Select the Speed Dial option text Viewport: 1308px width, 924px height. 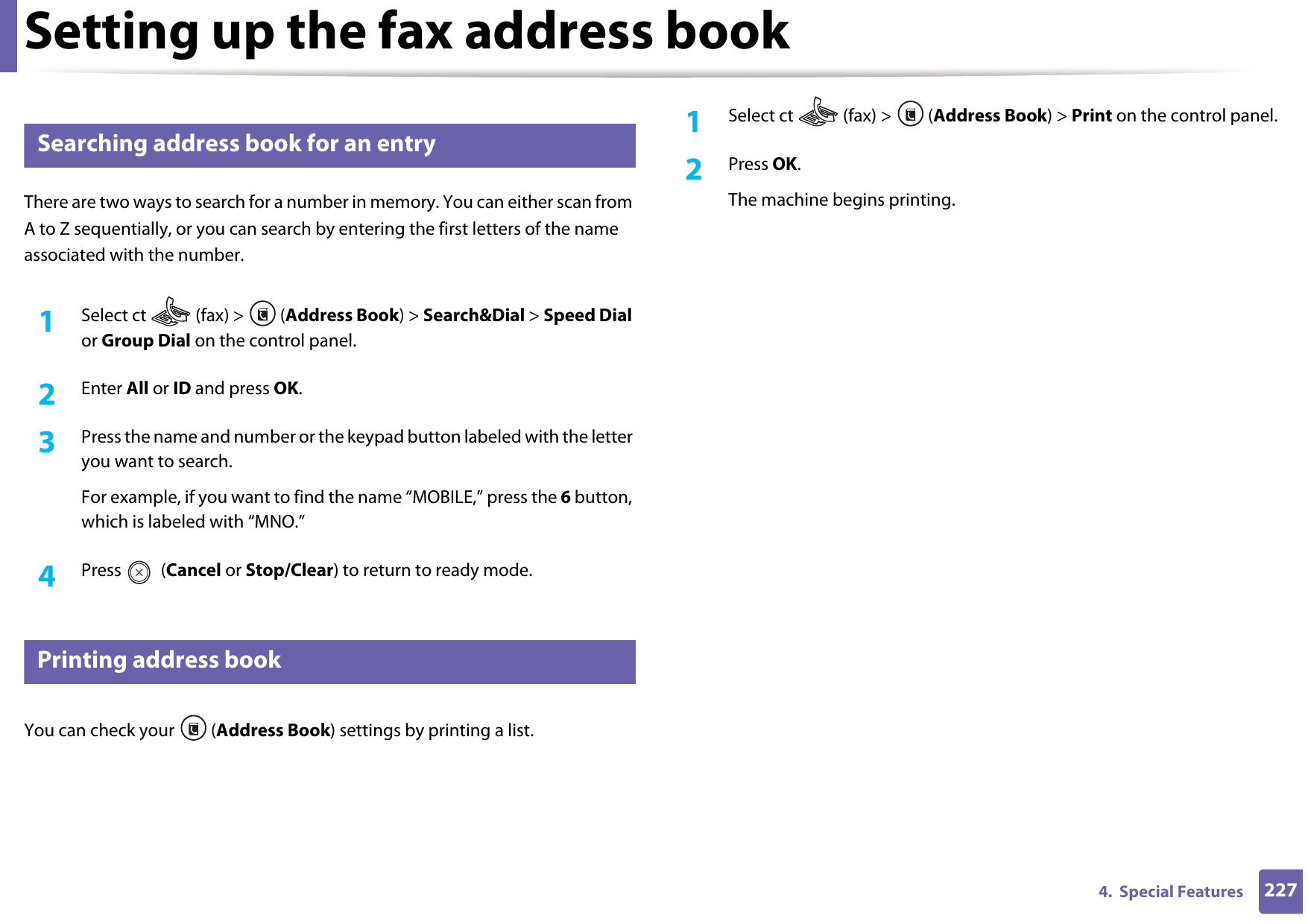click(587, 315)
